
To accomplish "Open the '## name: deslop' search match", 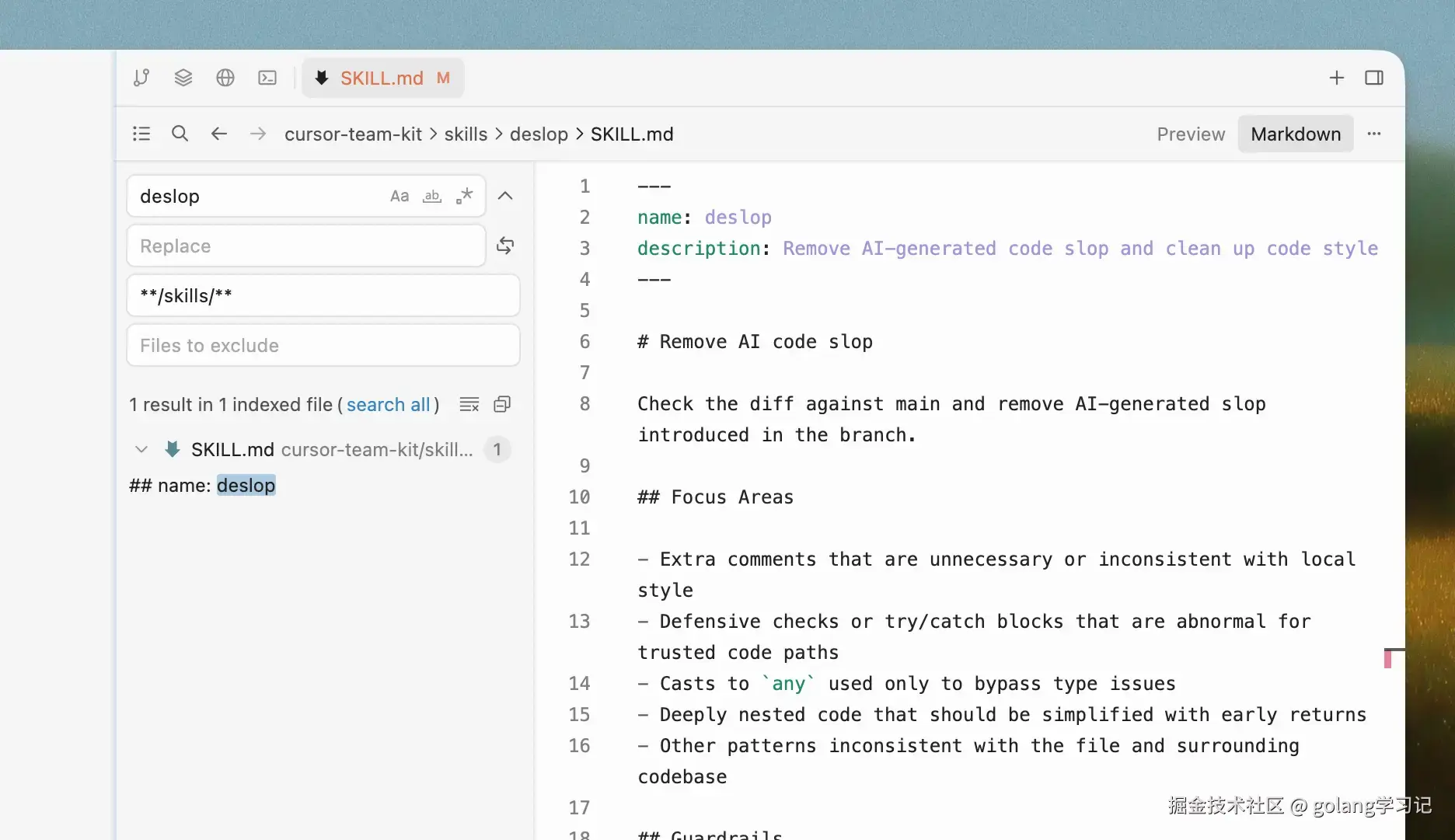I will (202, 485).
